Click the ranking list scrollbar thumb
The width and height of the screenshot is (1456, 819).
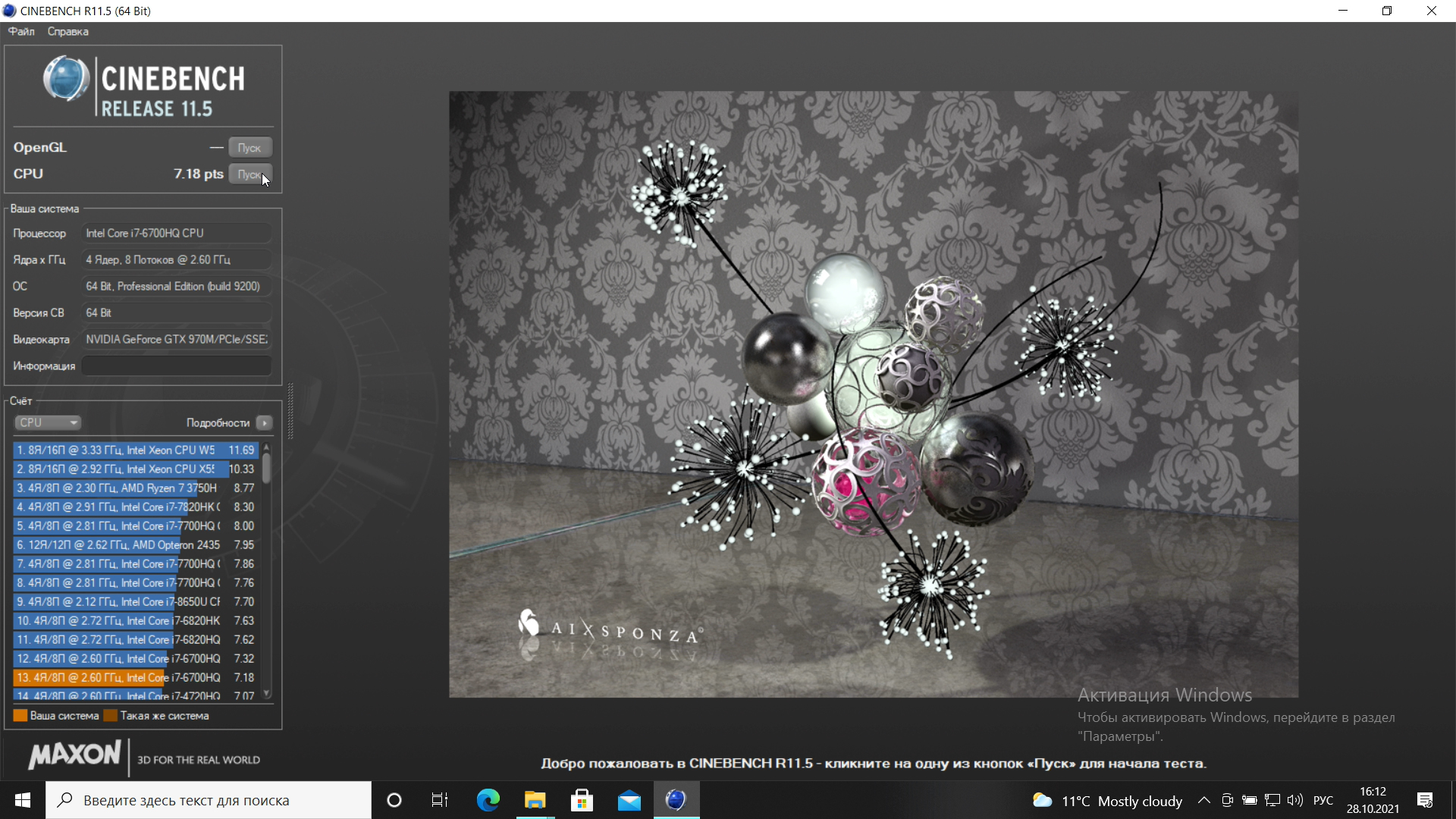(x=266, y=468)
